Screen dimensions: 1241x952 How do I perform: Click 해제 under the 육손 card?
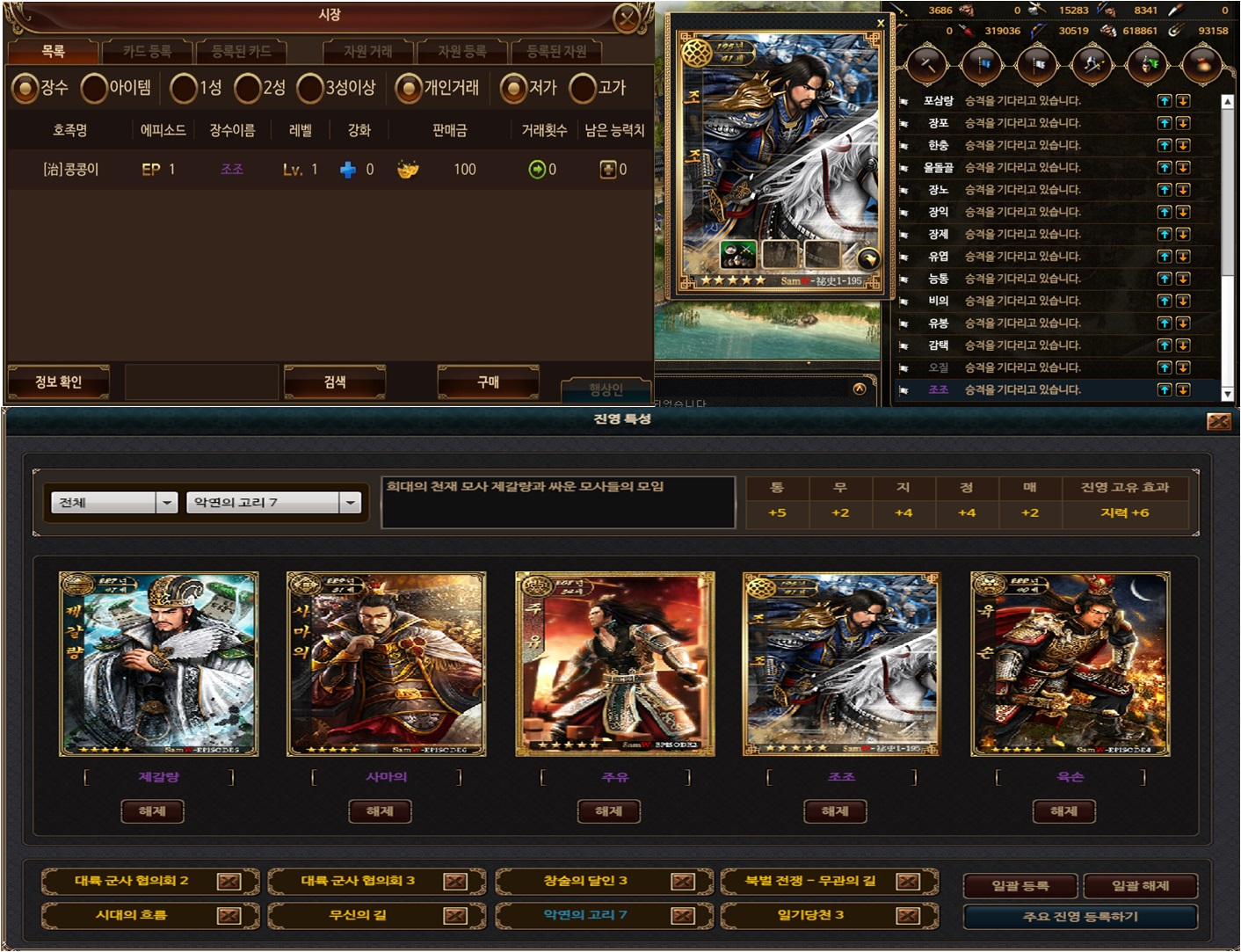pos(1063,811)
